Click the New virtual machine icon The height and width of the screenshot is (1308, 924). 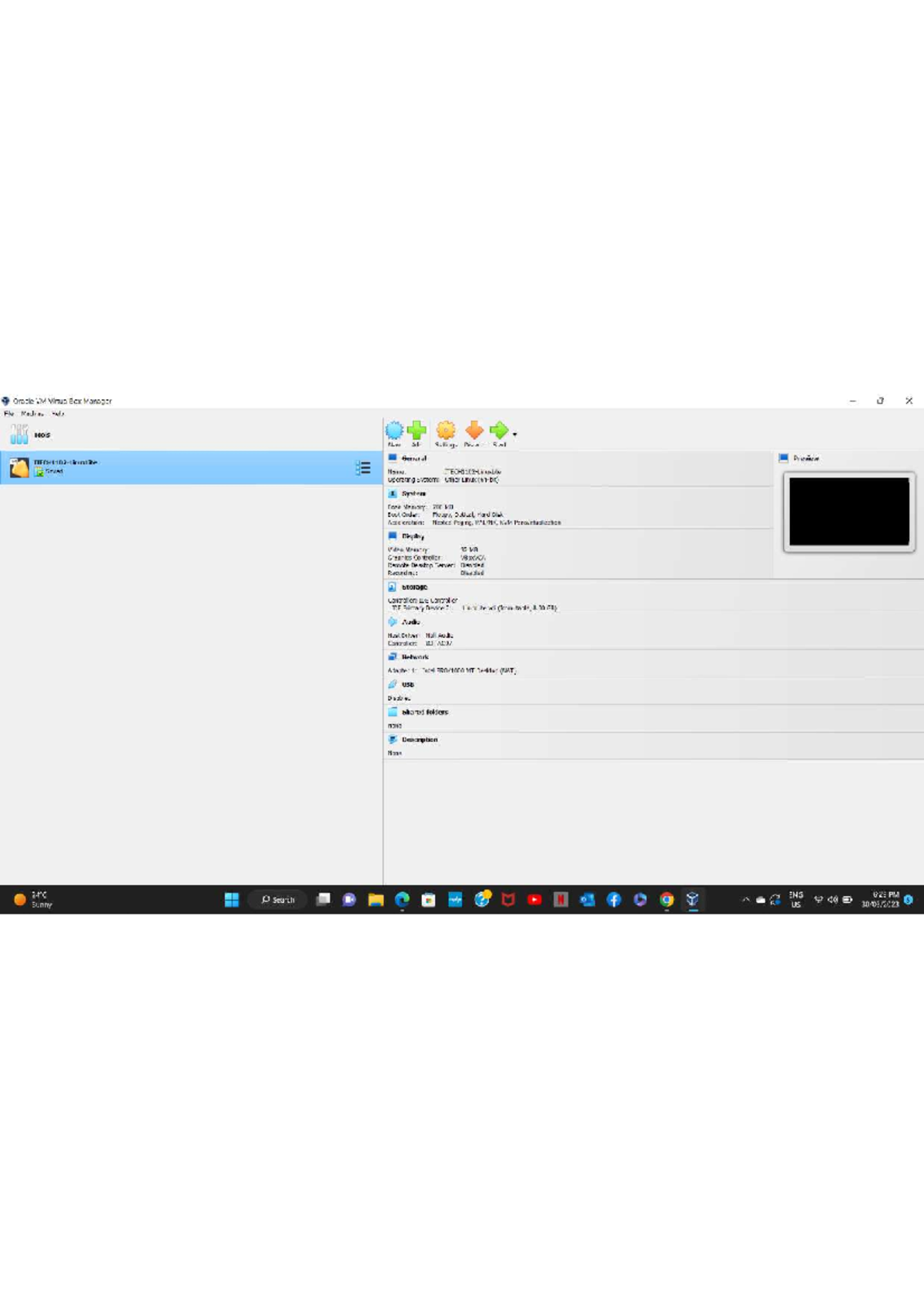(394, 431)
